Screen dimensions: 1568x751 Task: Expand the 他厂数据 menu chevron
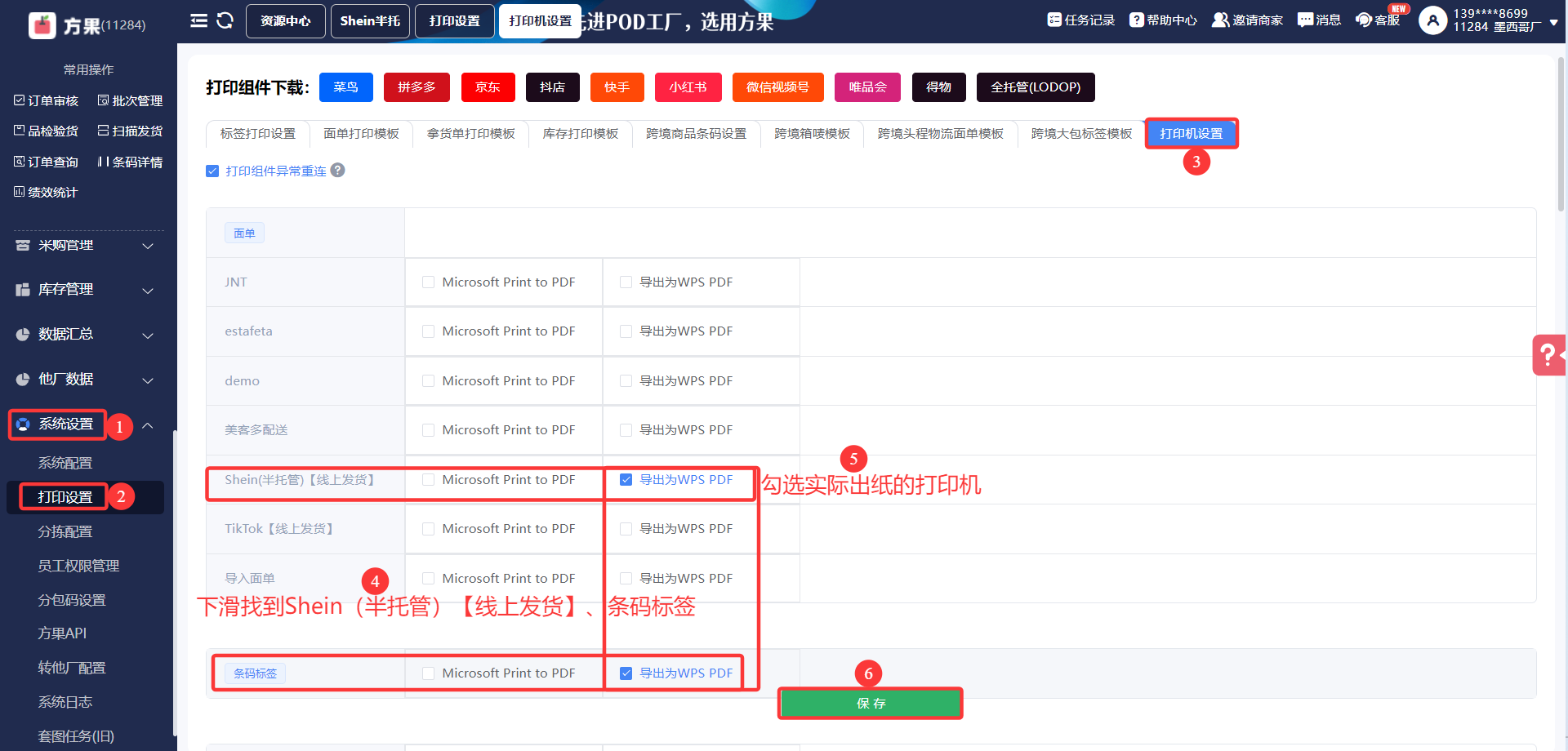point(148,380)
